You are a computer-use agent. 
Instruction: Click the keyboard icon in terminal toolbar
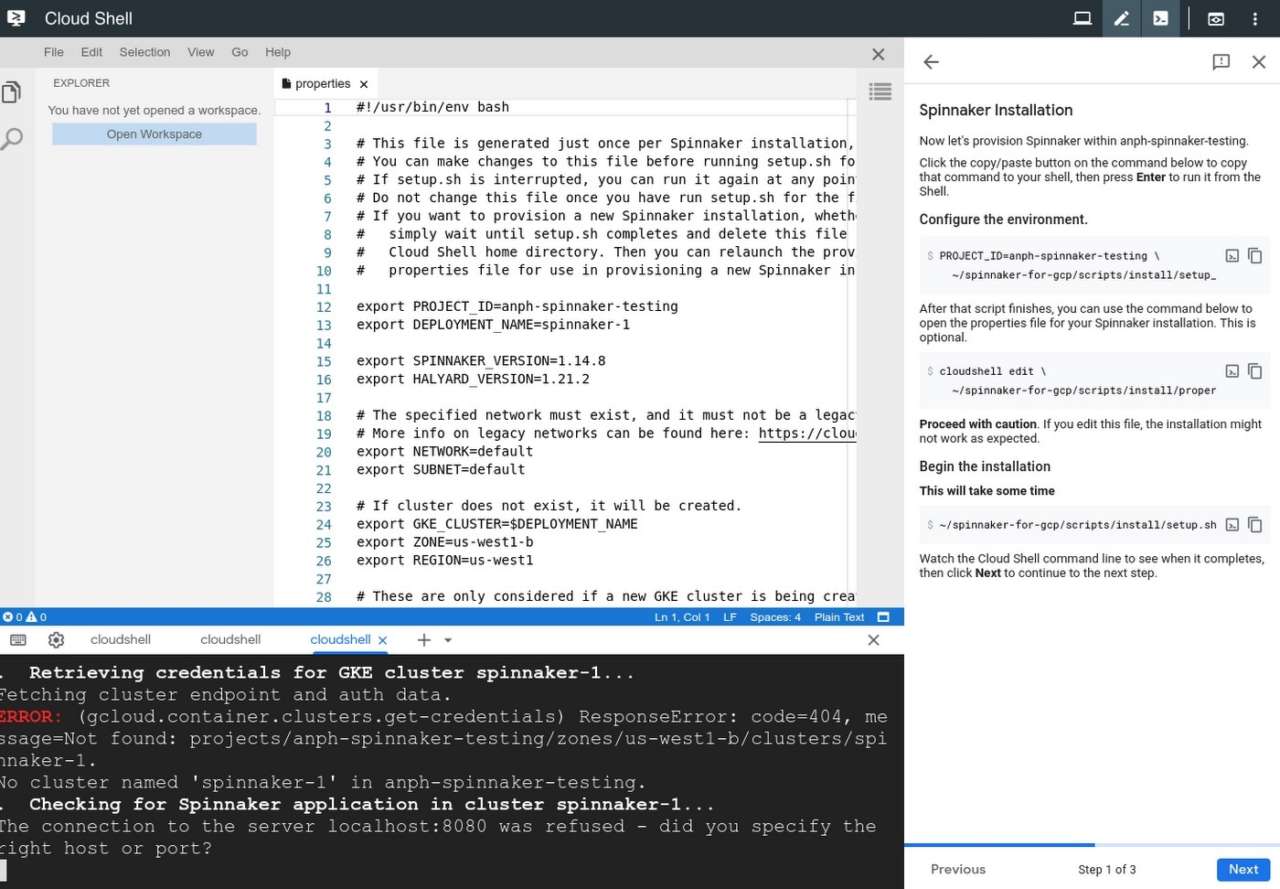pyautogui.click(x=18, y=640)
